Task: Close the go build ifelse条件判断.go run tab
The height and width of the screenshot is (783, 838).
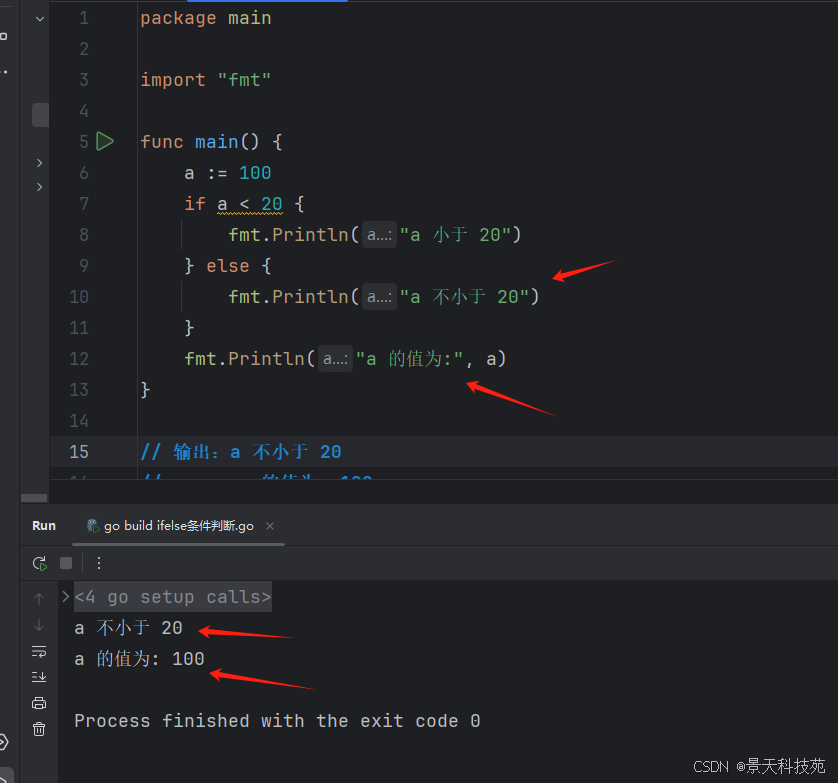Action: (270, 526)
